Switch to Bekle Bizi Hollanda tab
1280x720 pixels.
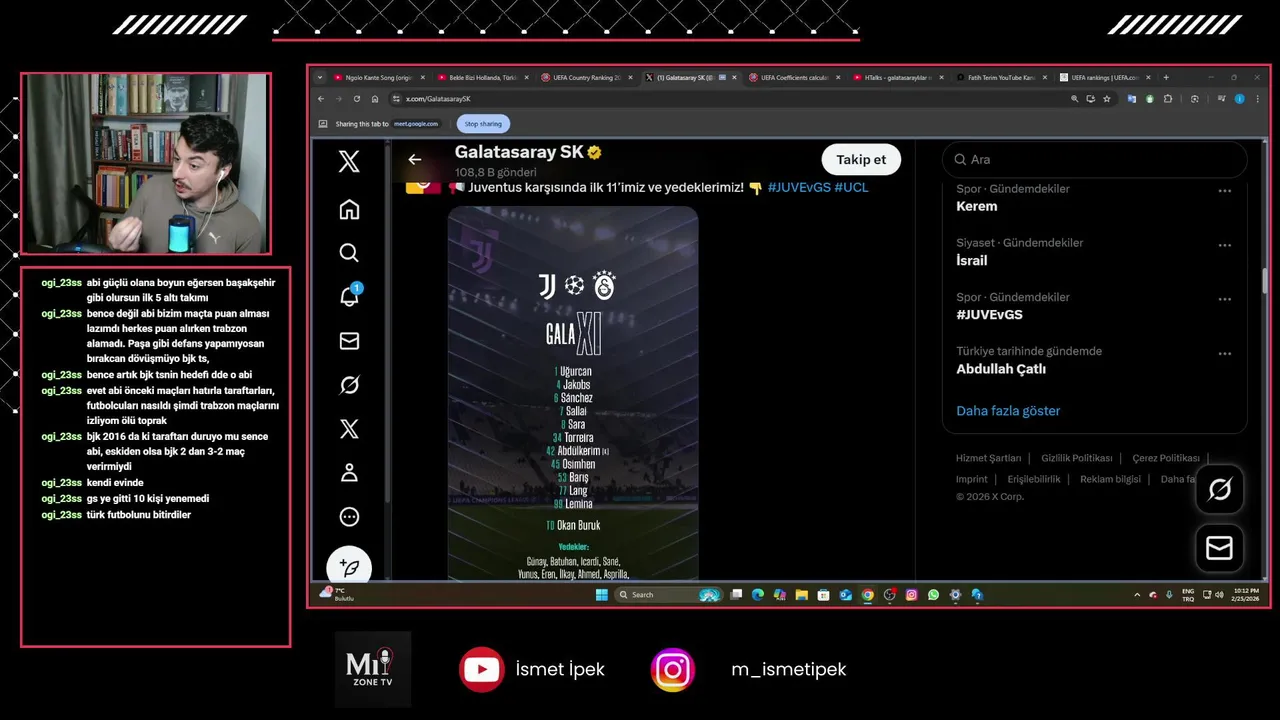coord(482,77)
